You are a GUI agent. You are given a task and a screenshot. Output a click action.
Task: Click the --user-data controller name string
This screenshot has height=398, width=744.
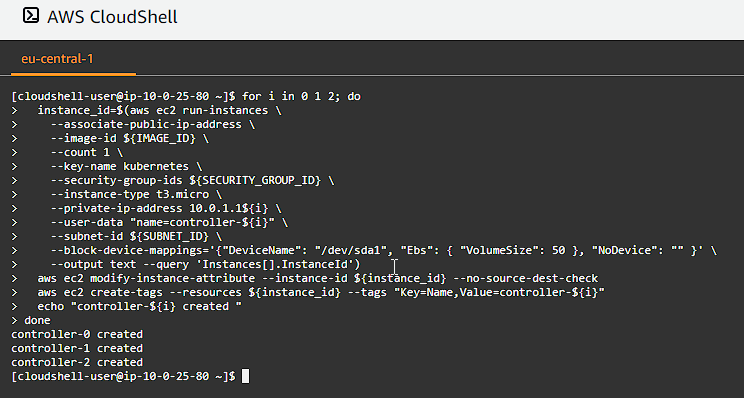(202, 222)
